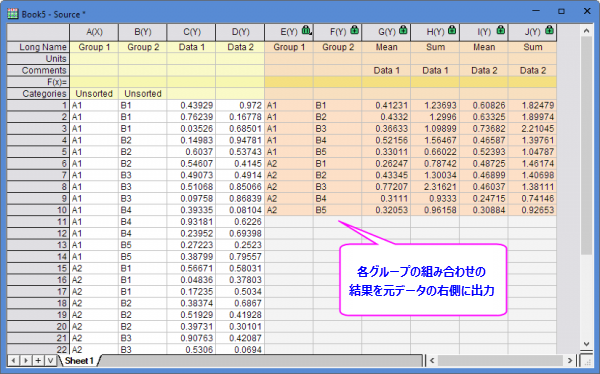Click the vertical scrollbar thumb
Image resolution: width=600 pixels, height=374 pixels.
(587, 145)
